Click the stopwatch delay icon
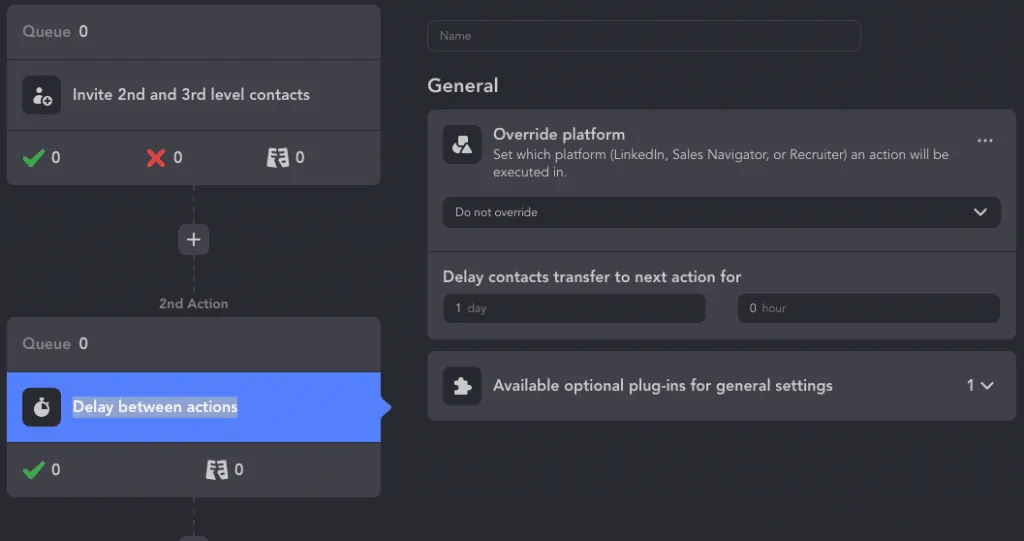1024x541 pixels. coord(42,407)
